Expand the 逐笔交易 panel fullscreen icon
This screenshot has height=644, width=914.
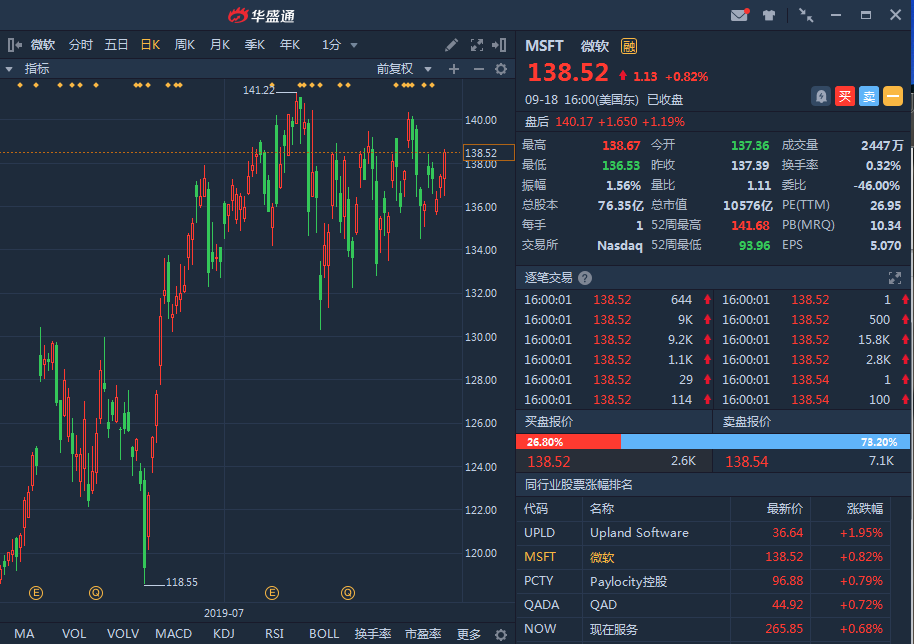(x=895, y=278)
